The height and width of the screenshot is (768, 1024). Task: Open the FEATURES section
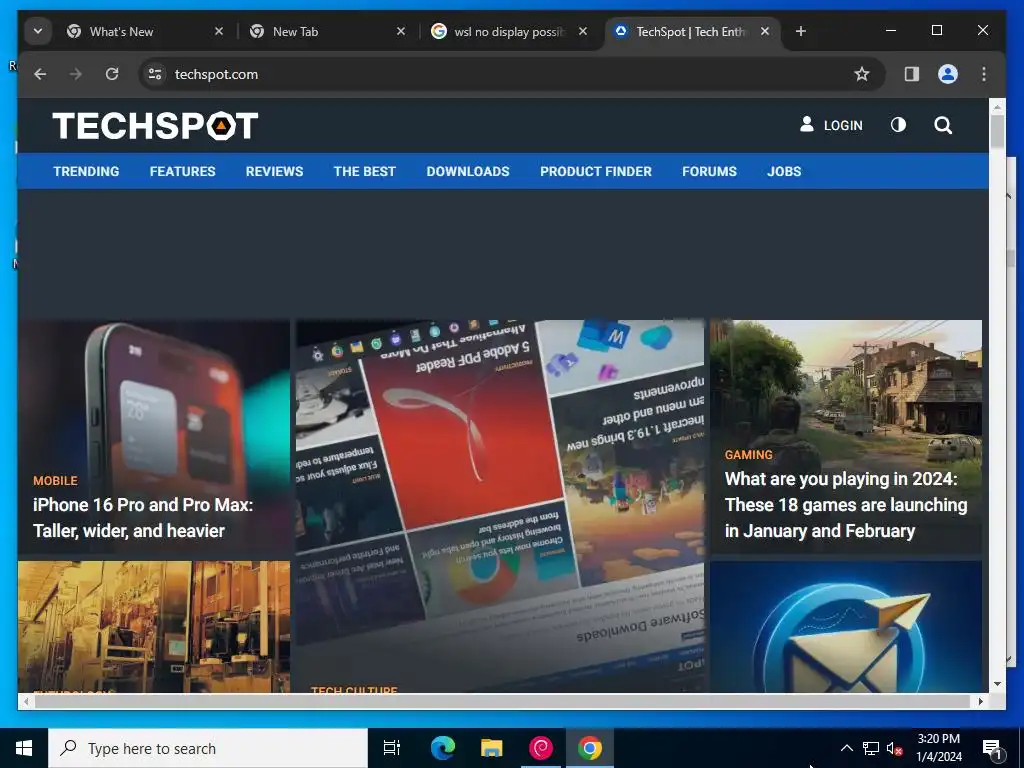tap(182, 171)
